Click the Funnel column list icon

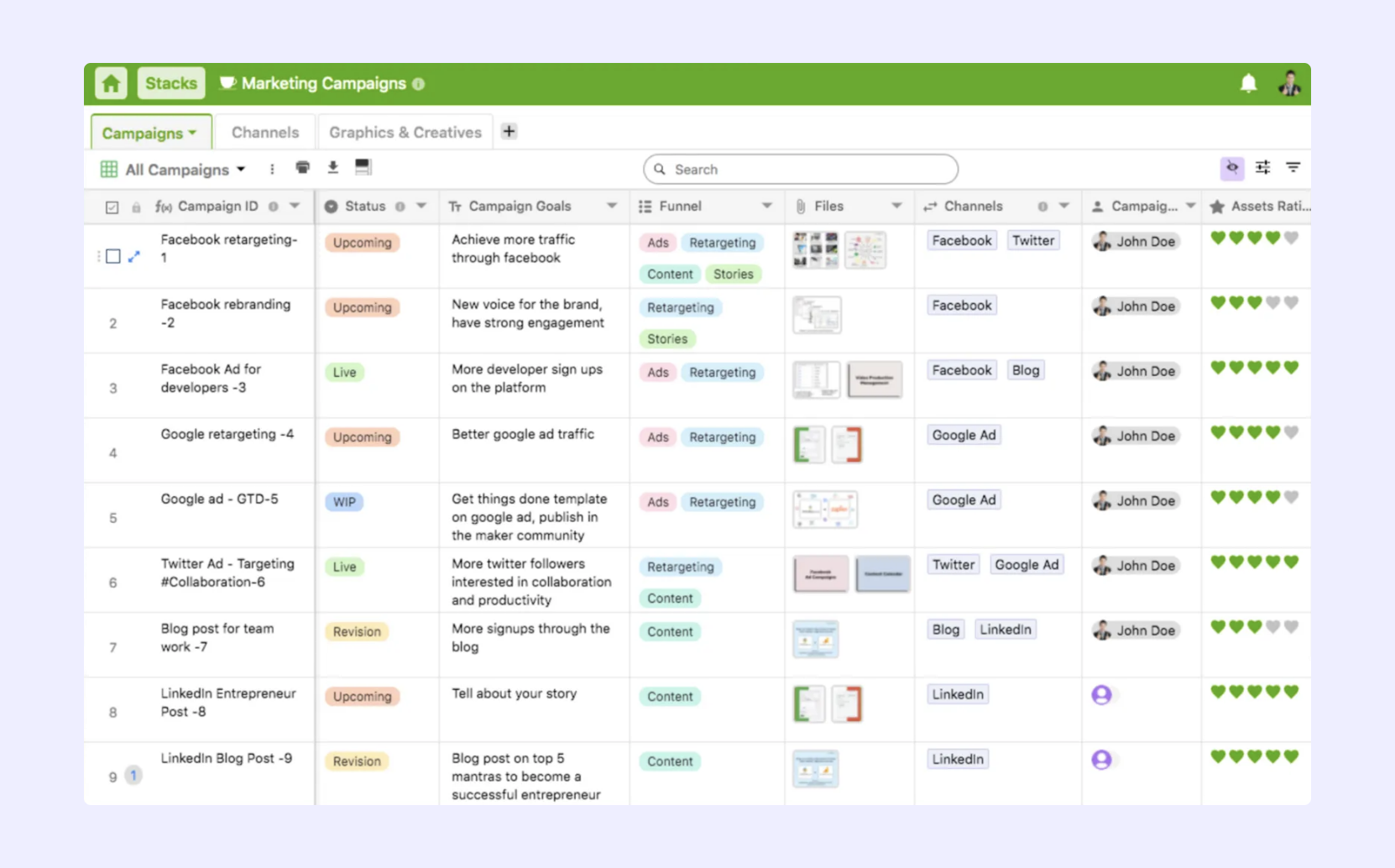[x=645, y=207]
